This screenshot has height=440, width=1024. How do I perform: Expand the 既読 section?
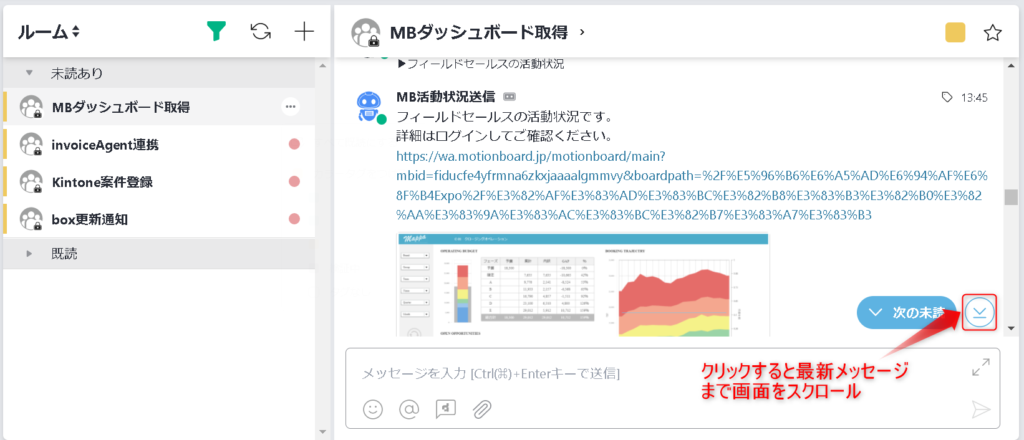click(29, 254)
